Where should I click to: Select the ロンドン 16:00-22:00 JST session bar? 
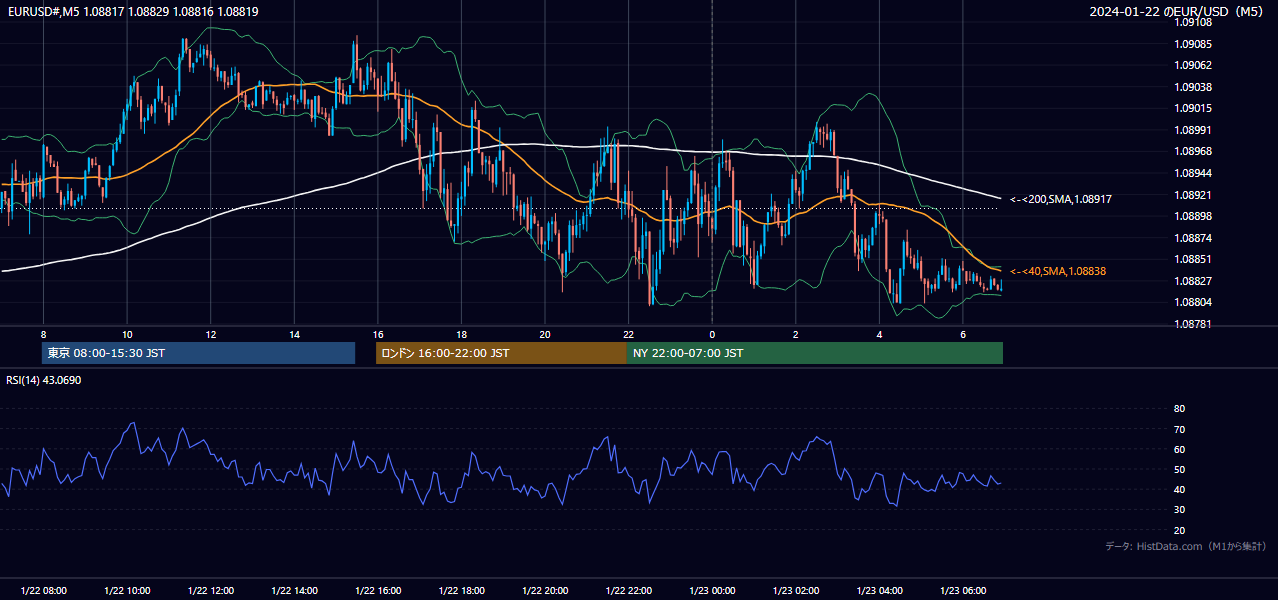pyautogui.click(x=501, y=353)
